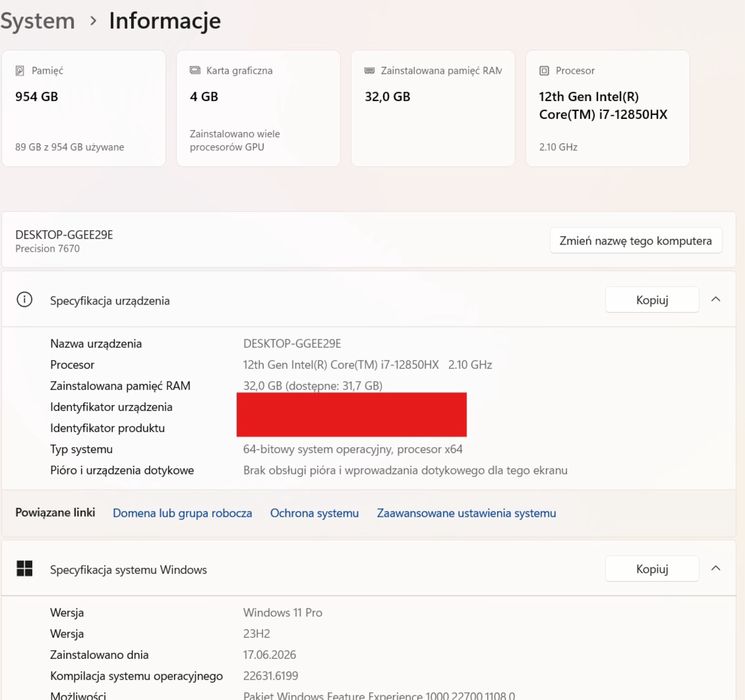Click the Powiązane linki label
The width and height of the screenshot is (745, 700).
coord(55,513)
